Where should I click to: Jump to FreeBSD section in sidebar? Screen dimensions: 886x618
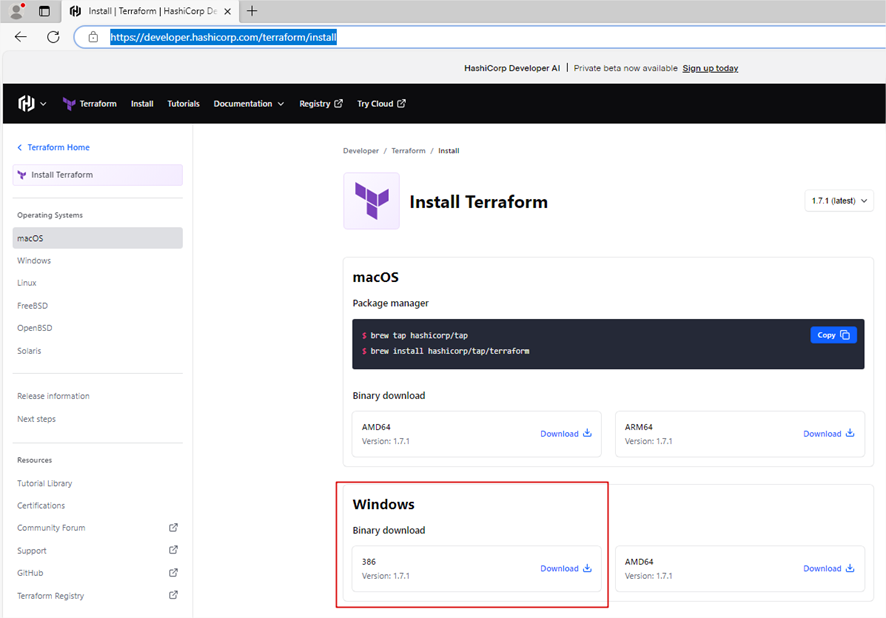click(x=32, y=306)
